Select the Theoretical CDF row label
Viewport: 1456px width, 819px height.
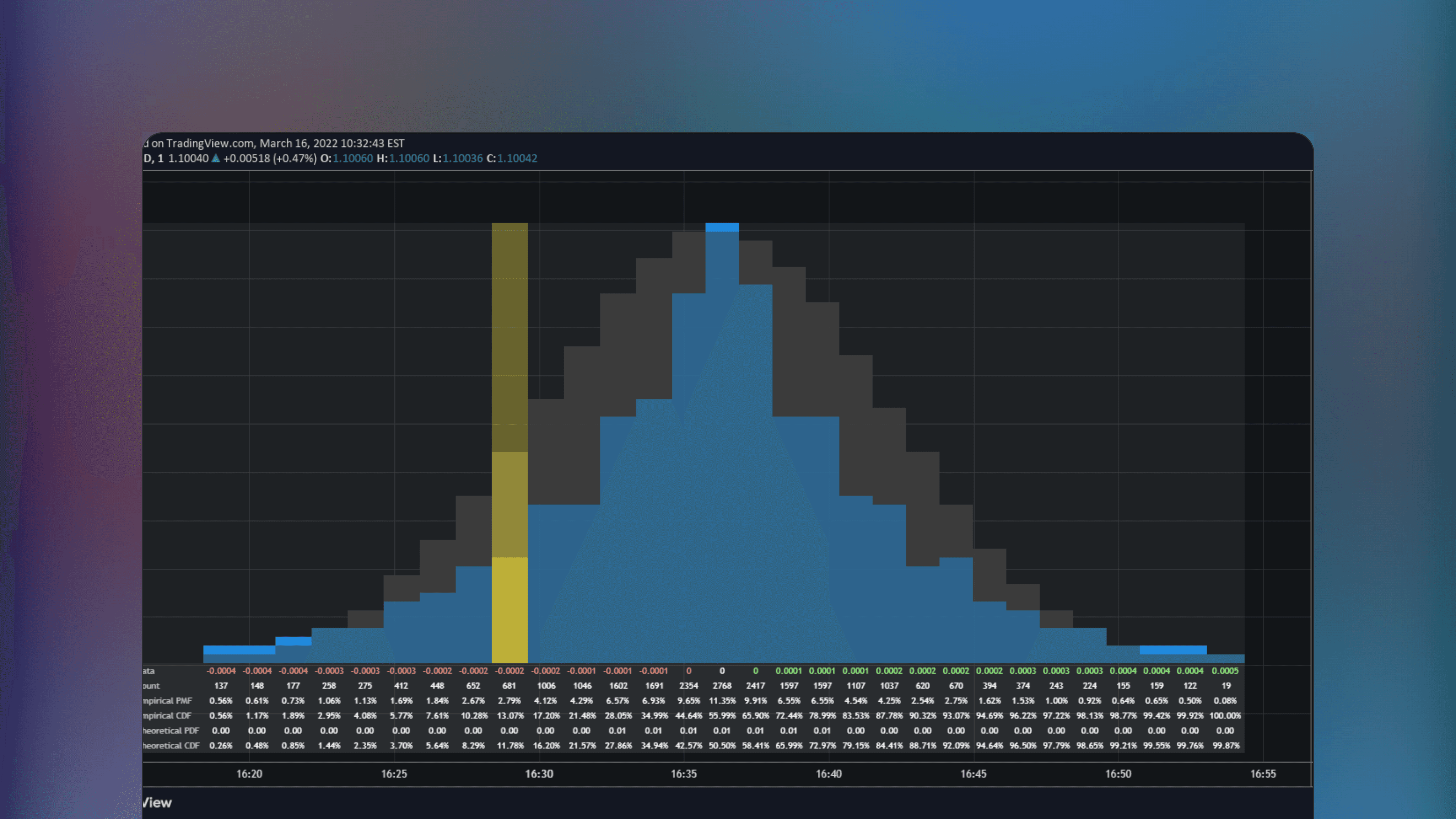pos(169,745)
